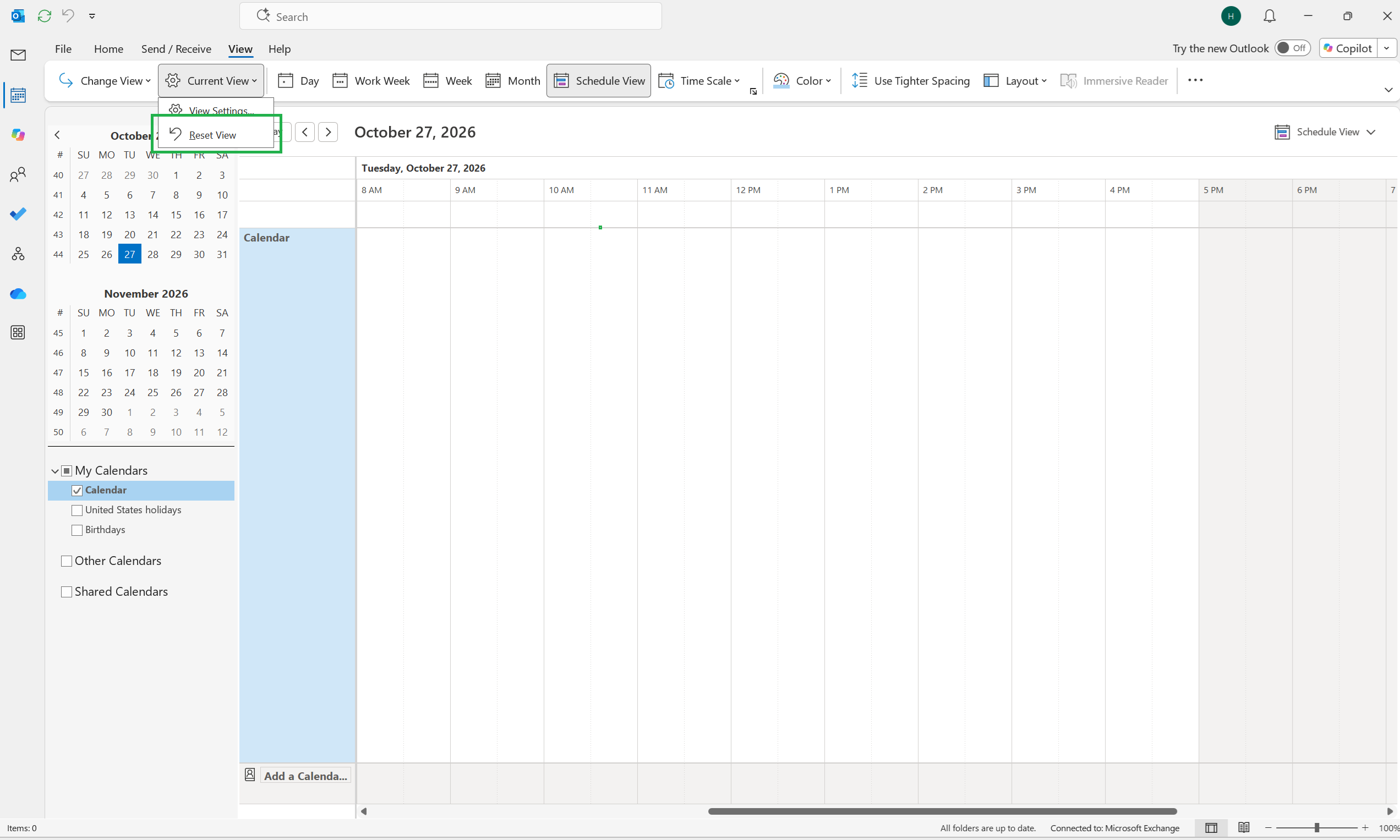1400x840 pixels.
Task: Click the Send/Receive sync icon in title bar
Action: coord(44,16)
